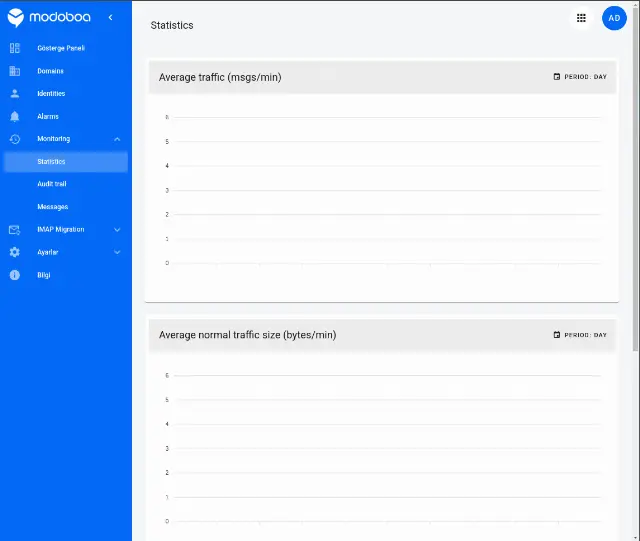
Task: Expand the IMAP Migration chevron
Action: [117, 230]
